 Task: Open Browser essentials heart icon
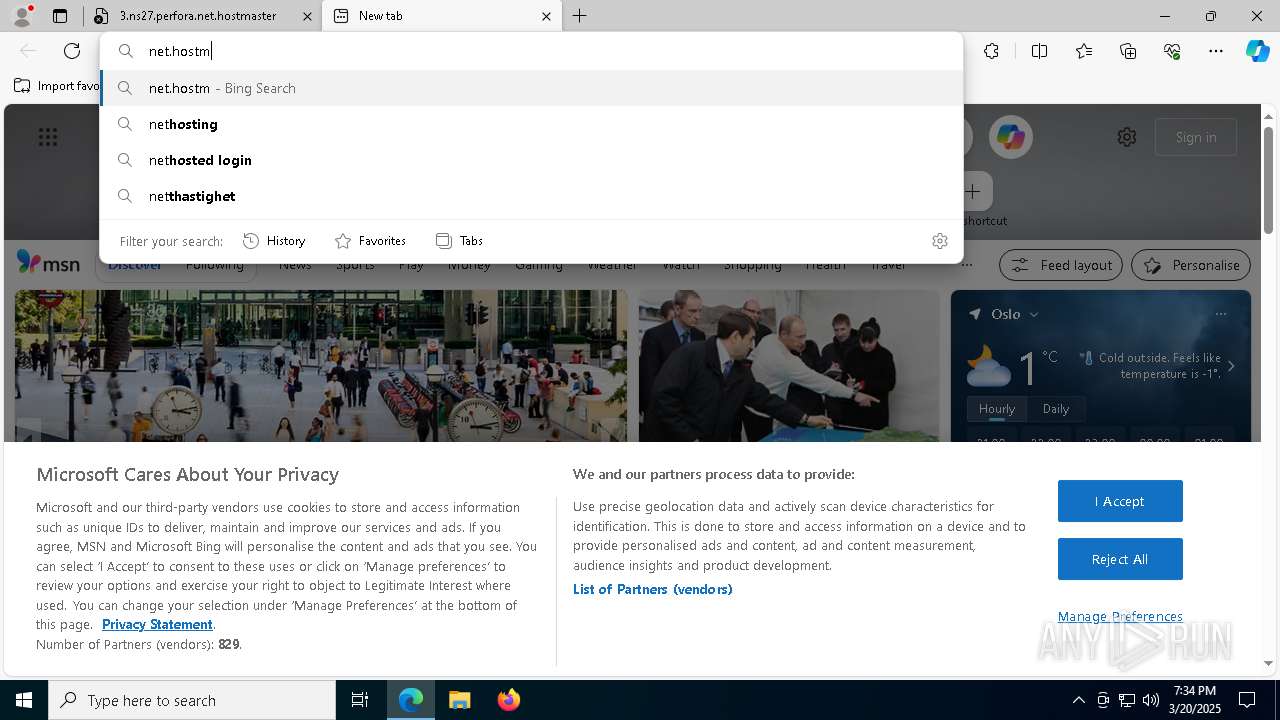point(1172,51)
